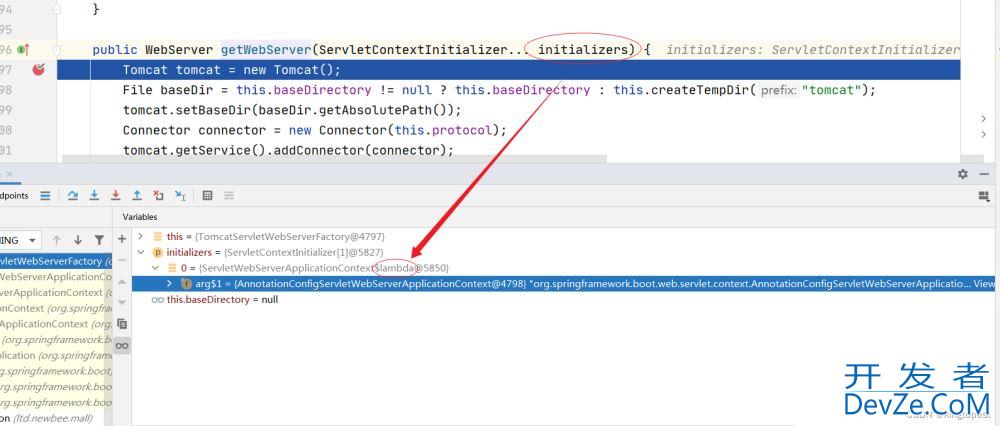This screenshot has height=426, width=1000.
Task: Open the debug panel settings gear
Action: click(x=963, y=174)
